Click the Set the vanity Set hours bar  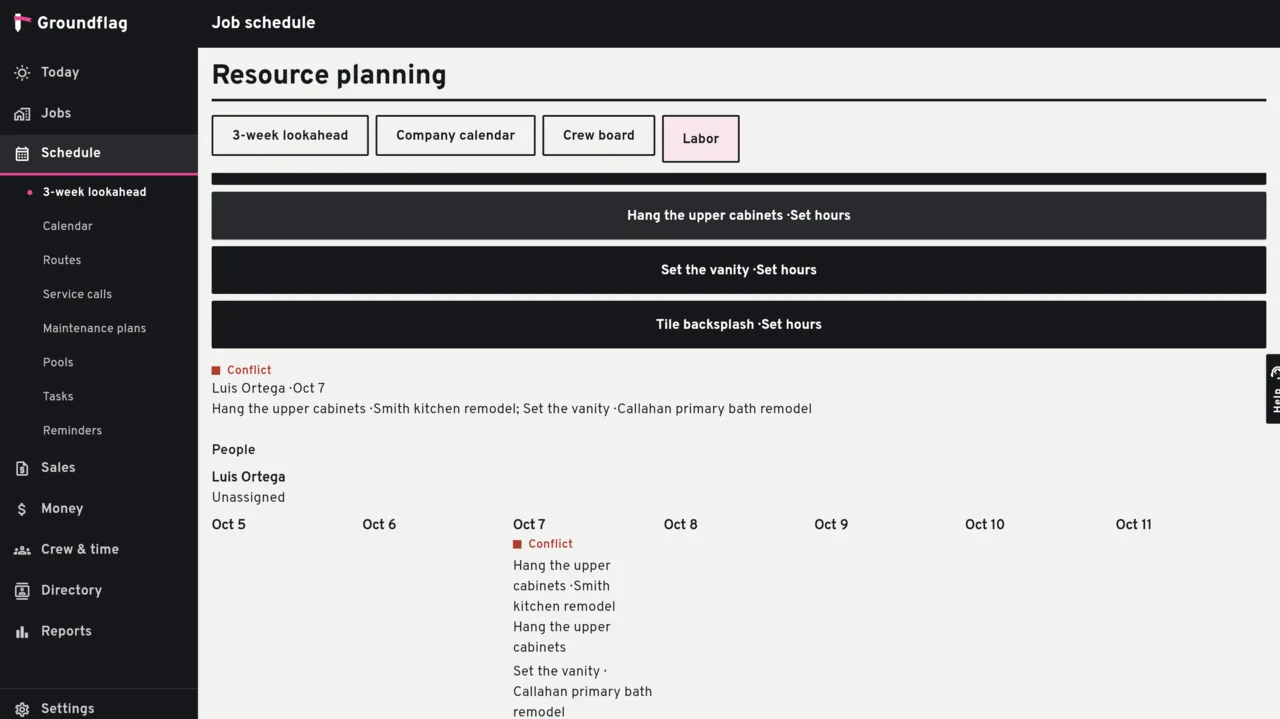[x=738, y=270]
